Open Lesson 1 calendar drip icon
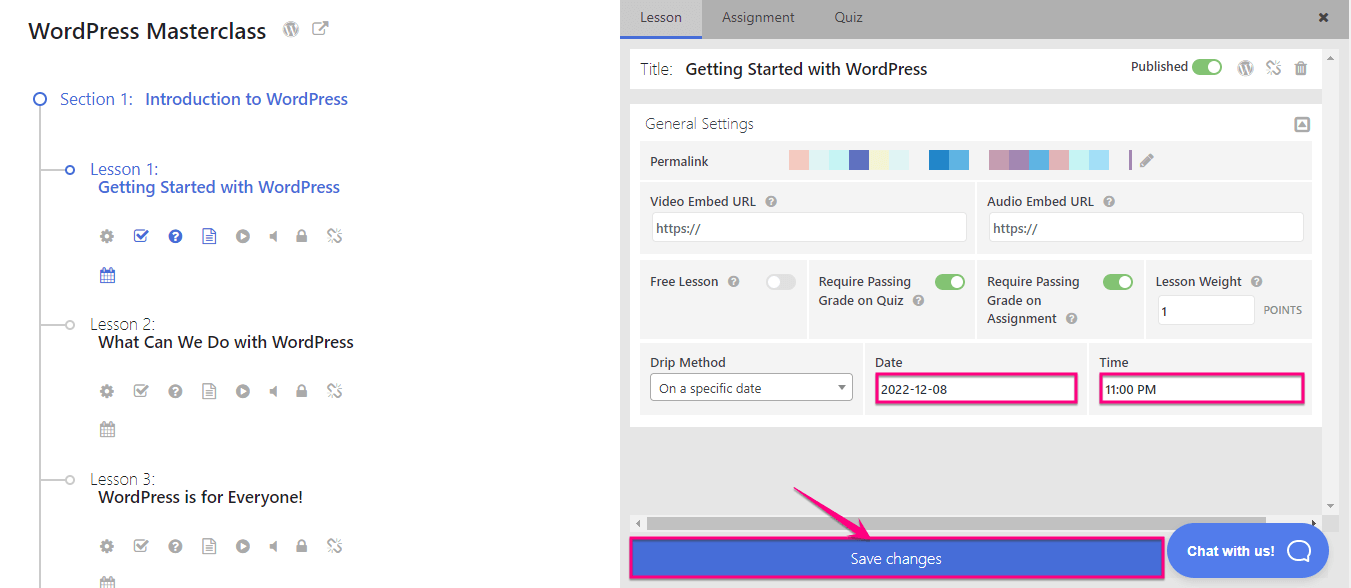Screen dimensions: 1351x588 (x=107, y=275)
